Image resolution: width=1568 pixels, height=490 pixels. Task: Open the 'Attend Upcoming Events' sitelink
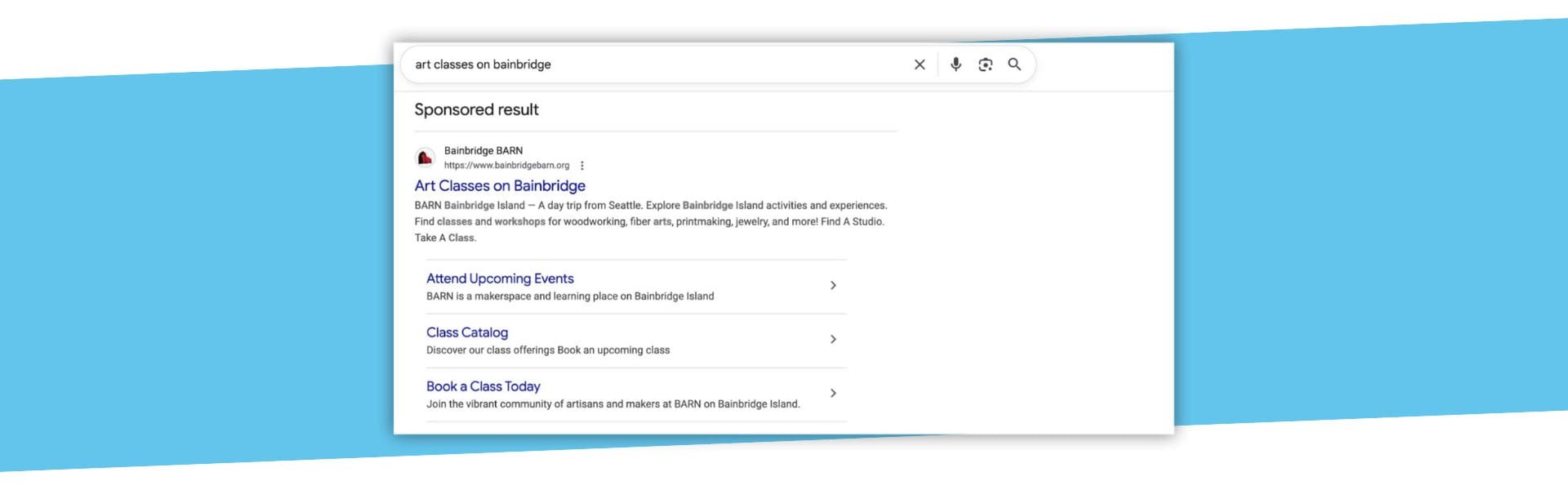pyautogui.click(x=500, y=278)
